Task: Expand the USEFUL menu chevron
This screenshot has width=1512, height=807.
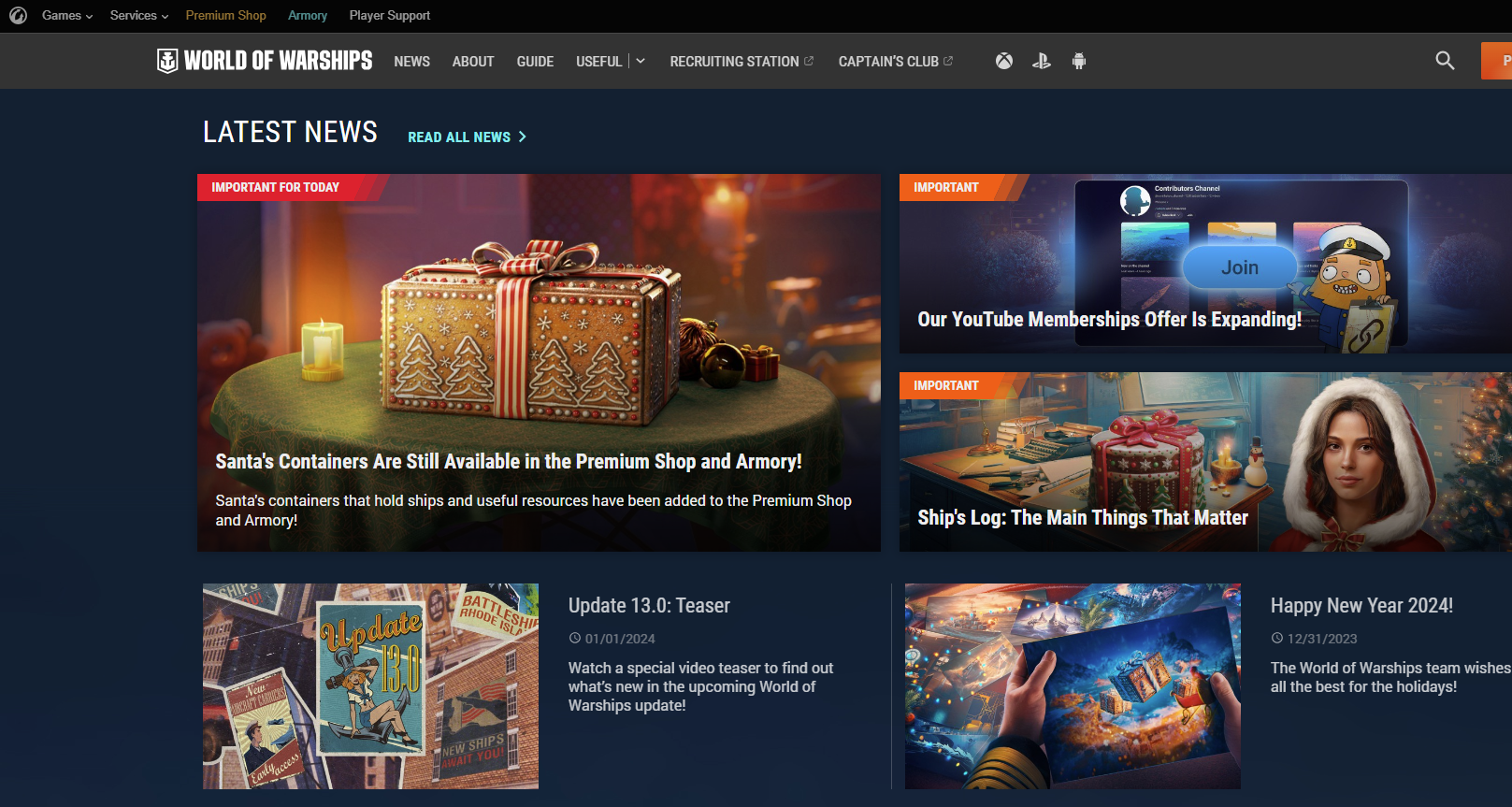Action: point(641,61)
